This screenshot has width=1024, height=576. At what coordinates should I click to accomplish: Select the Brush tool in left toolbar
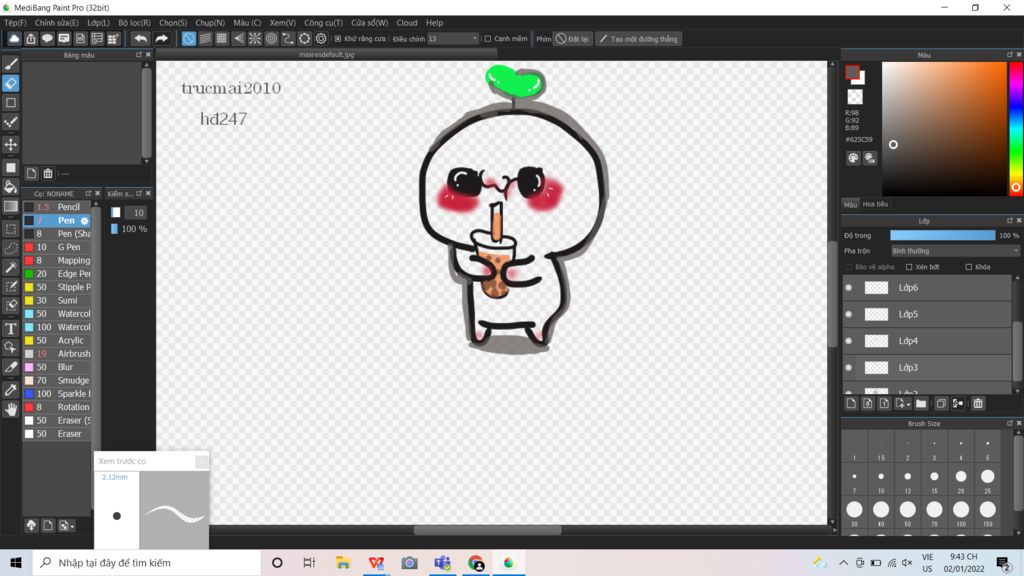(11, 64)
